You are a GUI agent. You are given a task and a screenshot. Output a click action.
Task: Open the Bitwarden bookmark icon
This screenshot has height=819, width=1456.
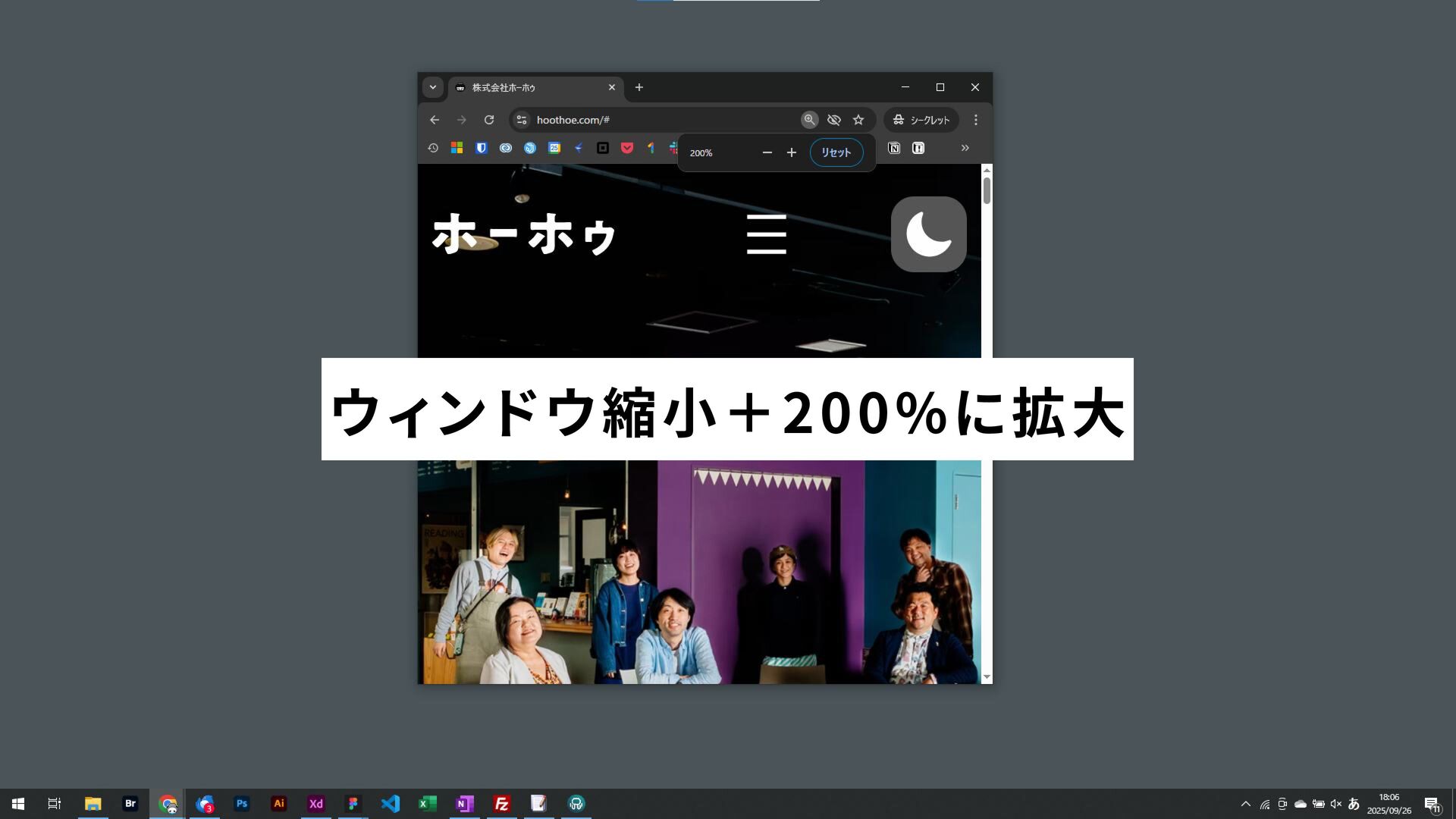pyautogui.click(x=481, y=148)
